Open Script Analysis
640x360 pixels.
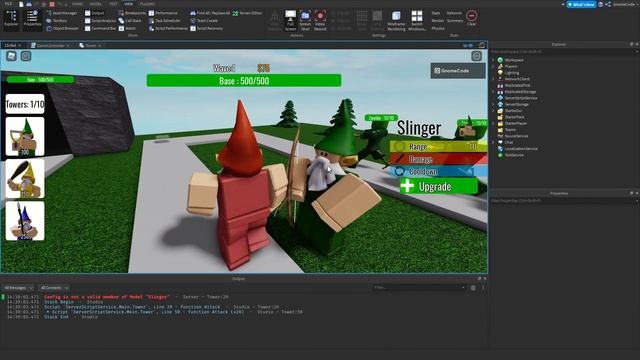(x=100, y=20)
